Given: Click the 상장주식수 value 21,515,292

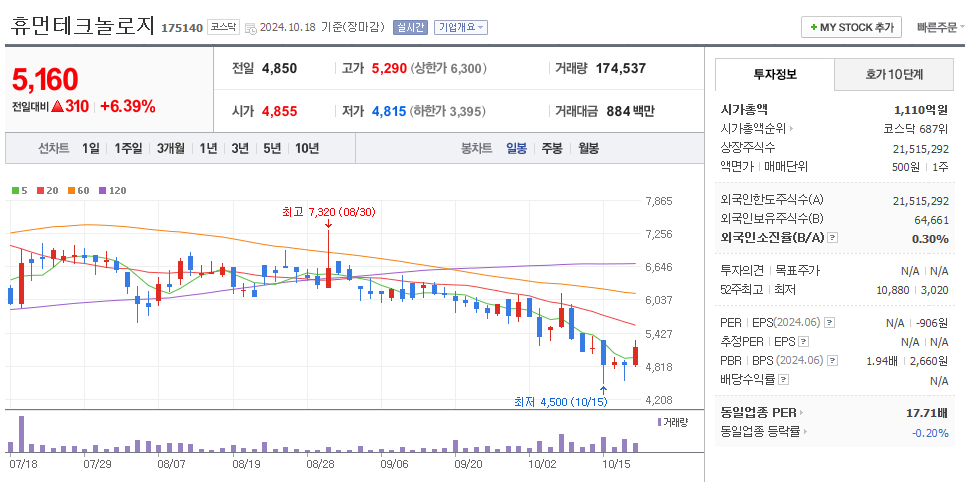Looking at the screenshot, I should click(921, 148).
